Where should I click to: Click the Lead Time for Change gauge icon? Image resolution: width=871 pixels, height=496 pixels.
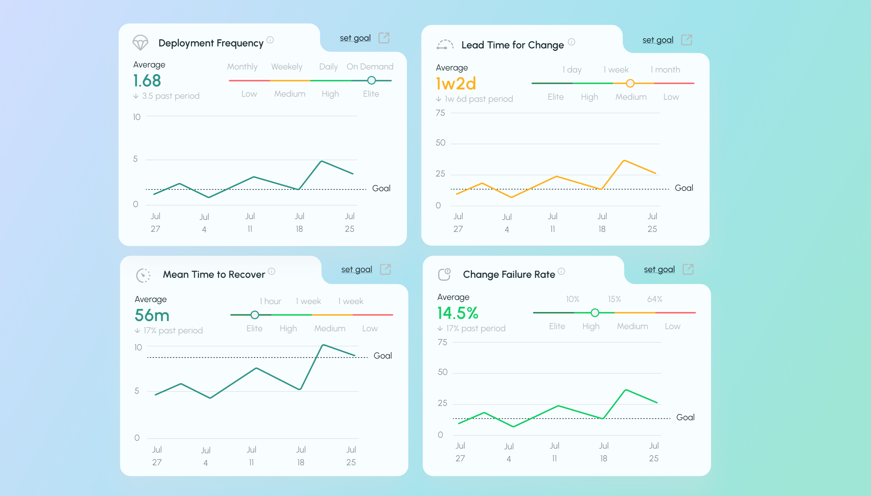(444, 44)
